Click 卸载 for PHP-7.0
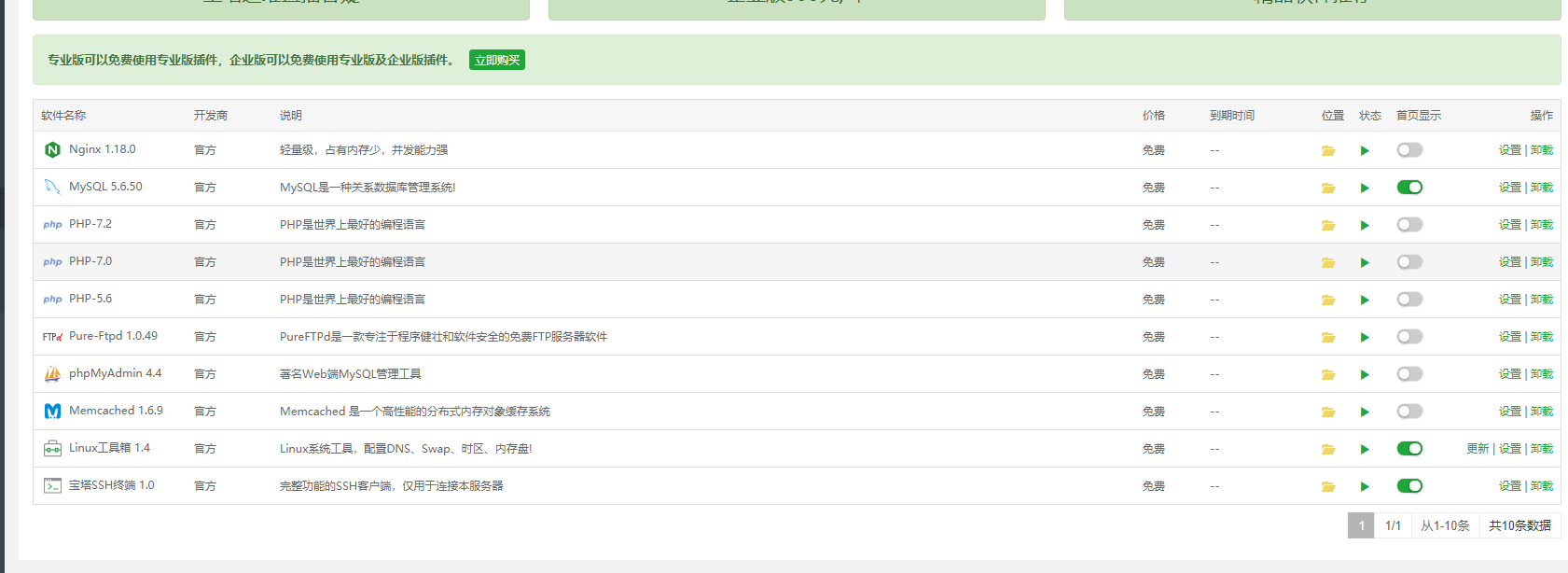 [1542, 262]
